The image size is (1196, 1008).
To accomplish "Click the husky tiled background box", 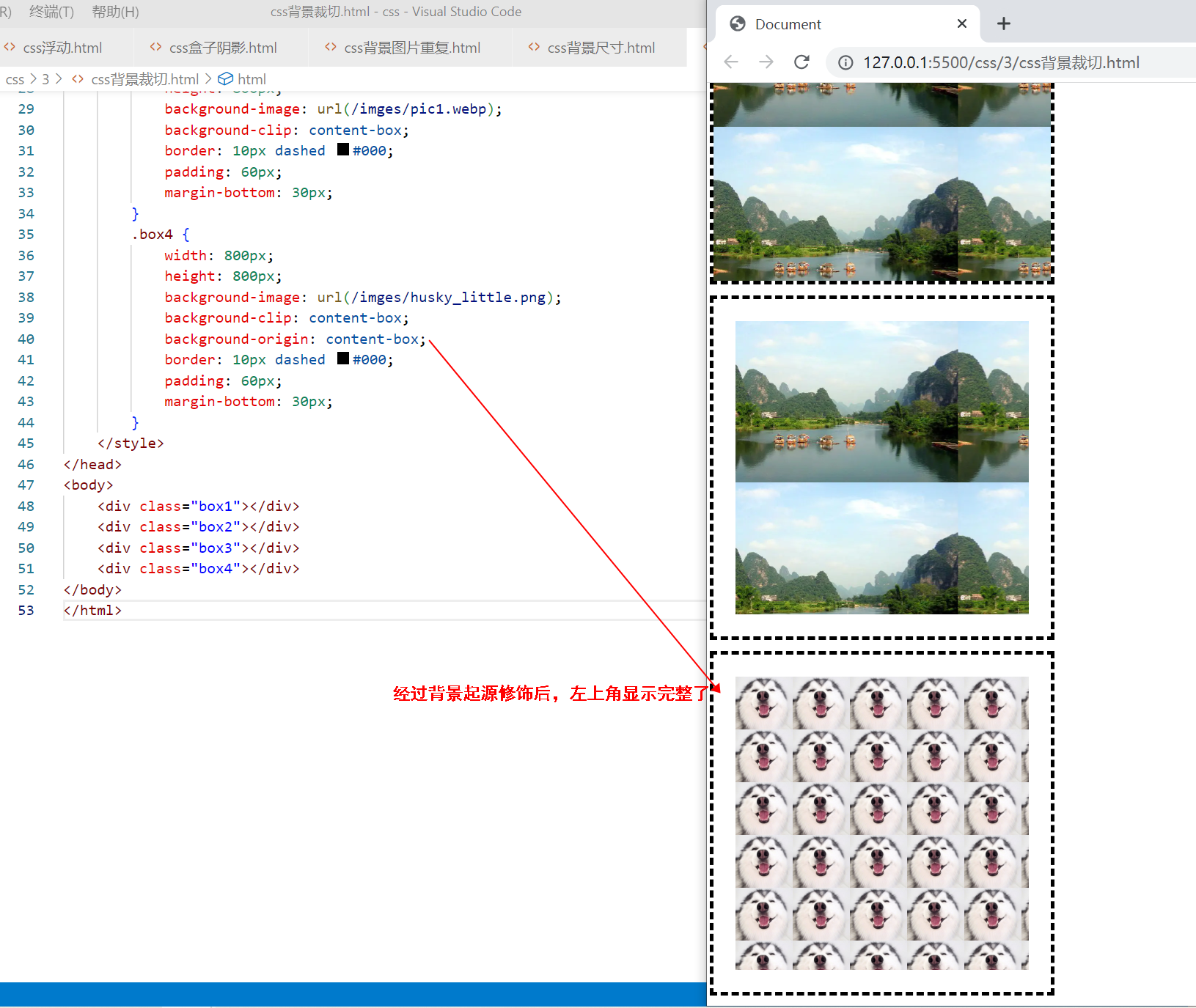I will [882, 823].
